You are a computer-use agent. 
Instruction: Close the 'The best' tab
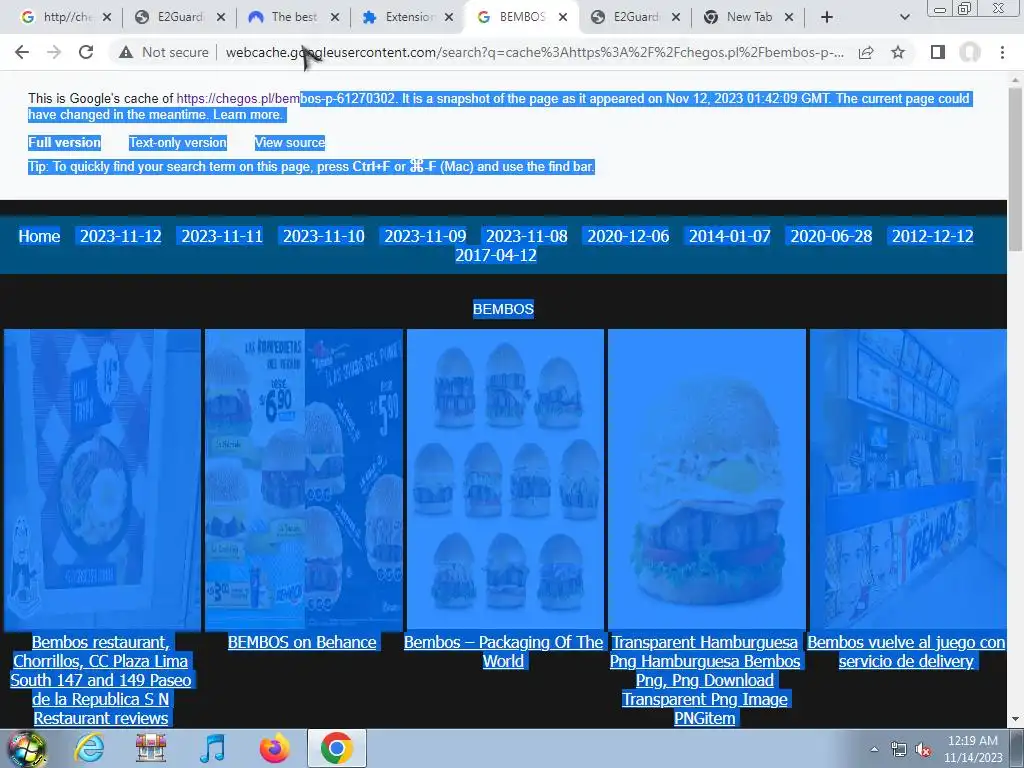(335, 18)
